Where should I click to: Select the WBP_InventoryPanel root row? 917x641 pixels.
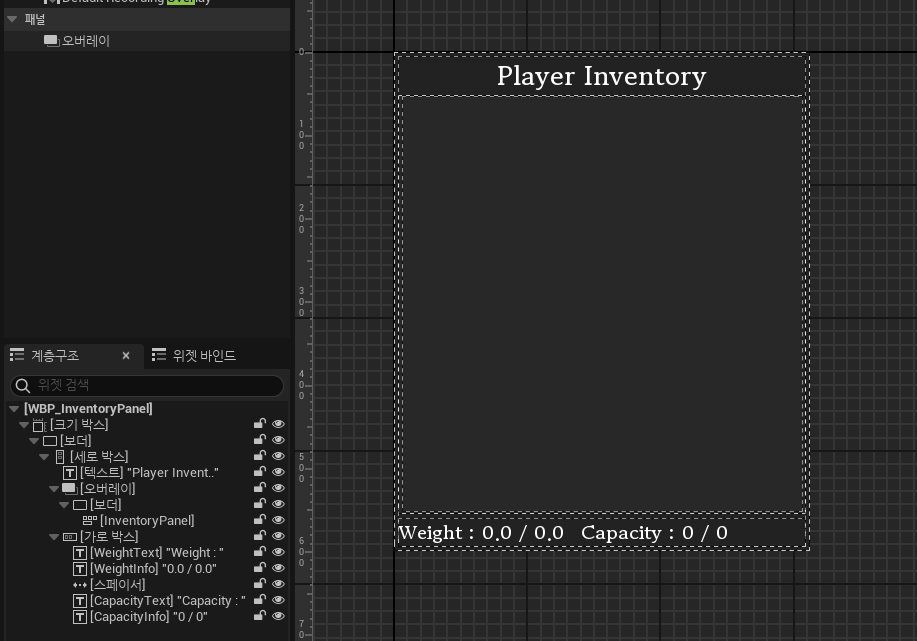[x=147, y=409]
